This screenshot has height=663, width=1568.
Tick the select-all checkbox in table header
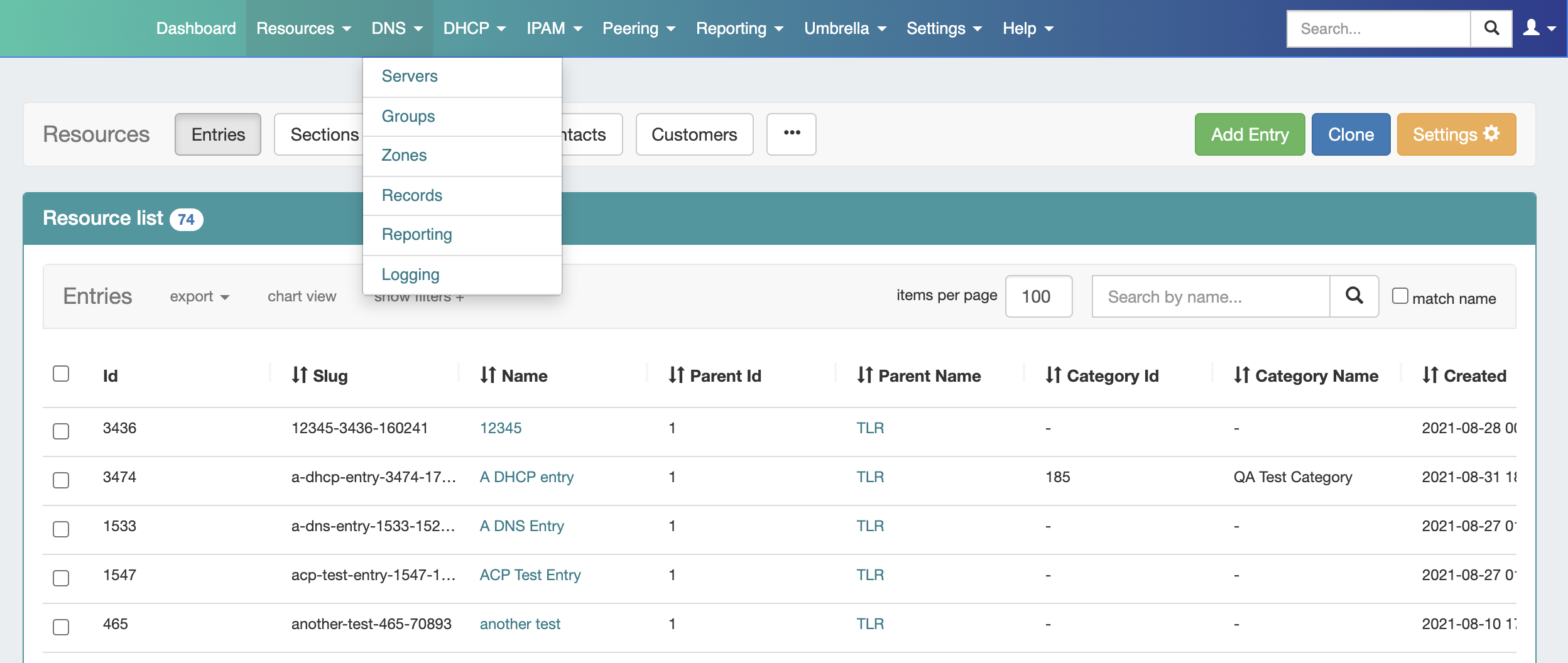point(61,374)
